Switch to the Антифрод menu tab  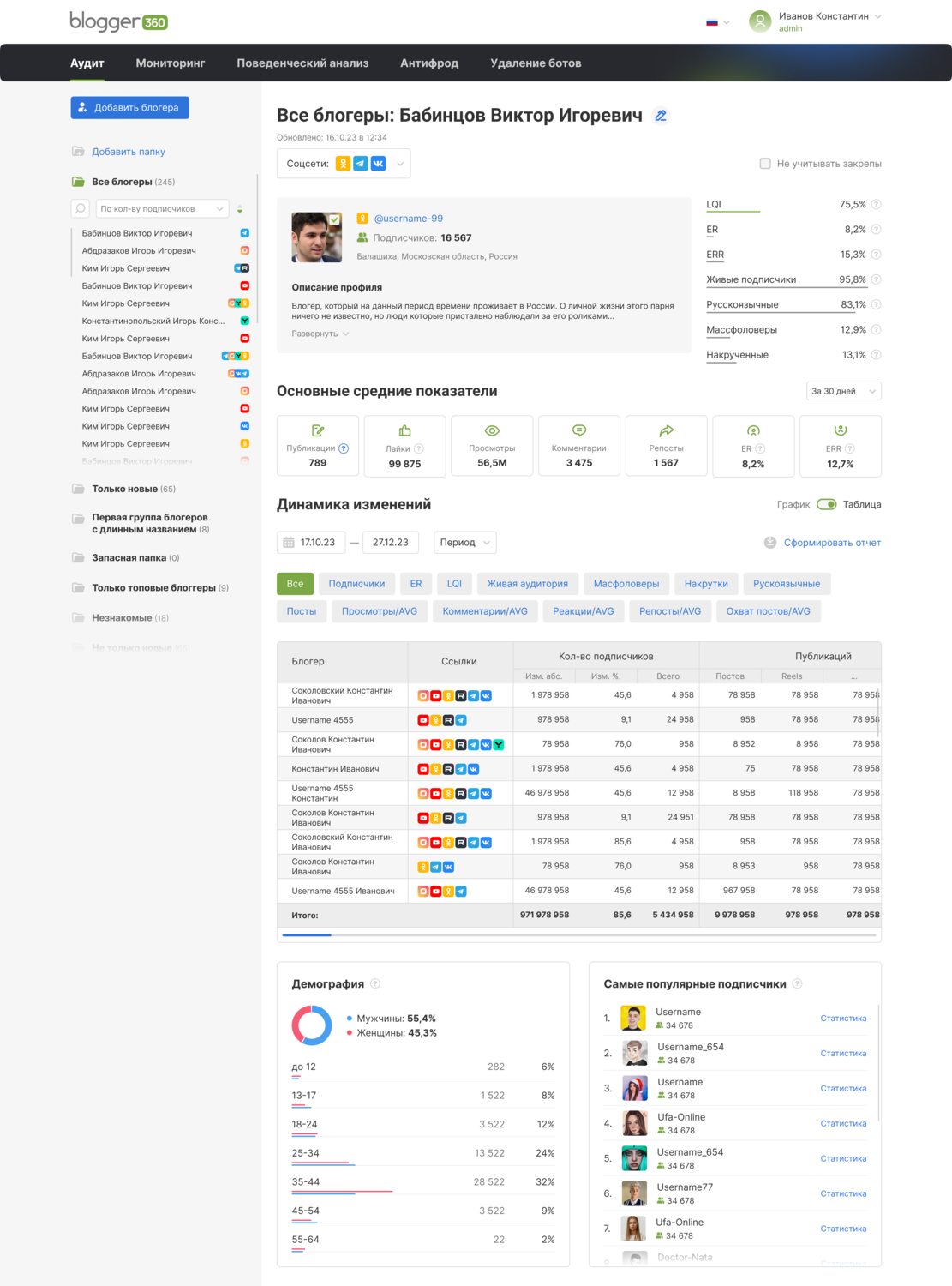tap(429, 63)
